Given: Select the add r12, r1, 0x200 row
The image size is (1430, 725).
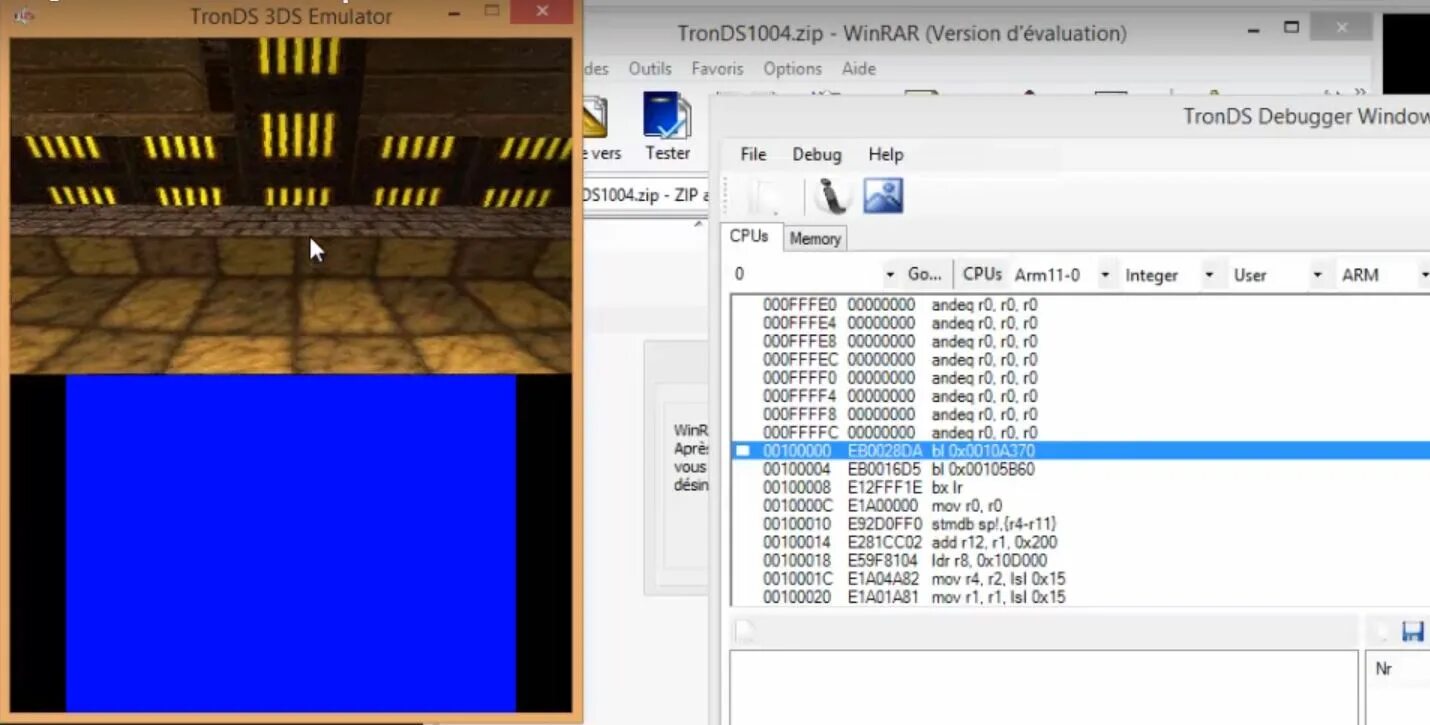Looking at the screenshot, I should [x=1081, y=542].
